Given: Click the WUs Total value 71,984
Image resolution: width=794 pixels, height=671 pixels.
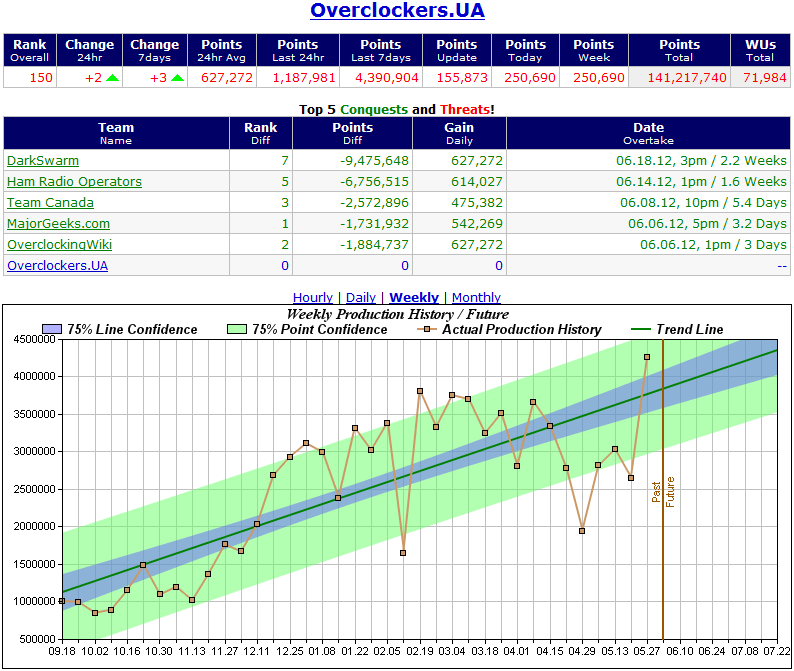Looking at the screenshot, I should pyautogui.click(x=765, y=77).
